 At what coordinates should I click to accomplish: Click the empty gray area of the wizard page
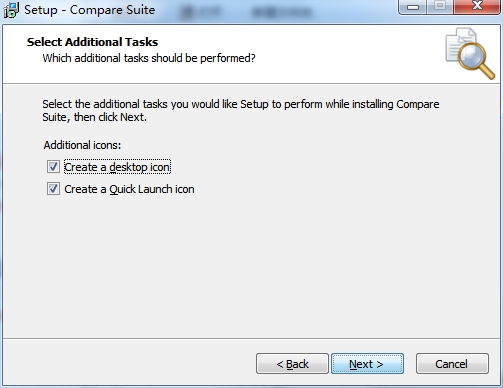point(251,267)
